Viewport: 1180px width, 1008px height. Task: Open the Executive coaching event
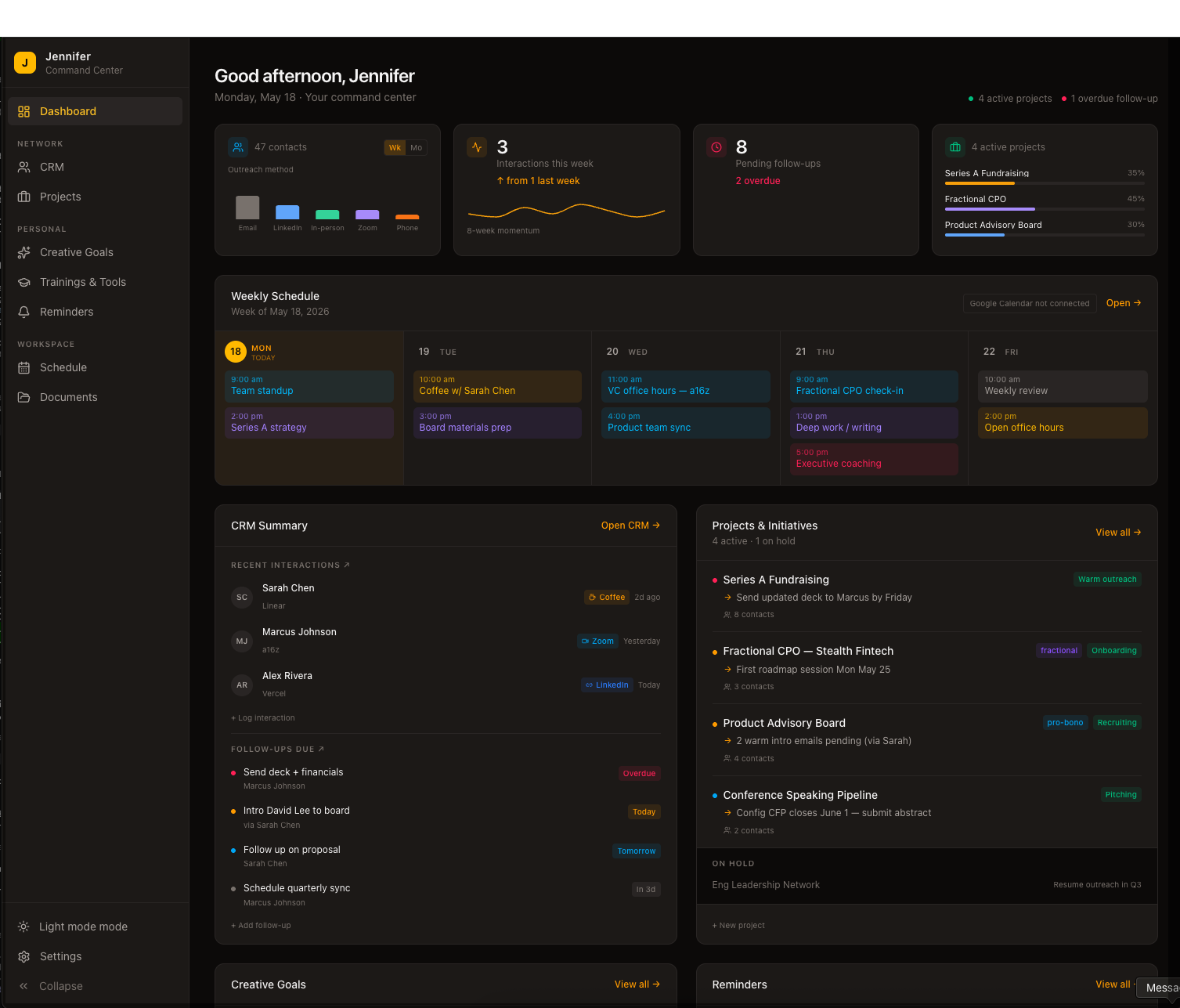point(874,459)
